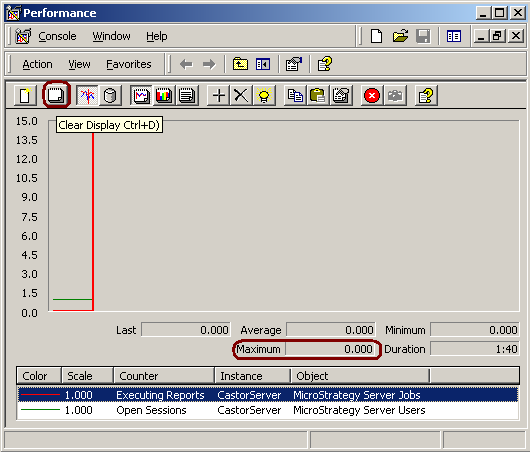Click the green color line of Open Sessions
Viewport: 530px width, 452px height.
tap(40, 410)
